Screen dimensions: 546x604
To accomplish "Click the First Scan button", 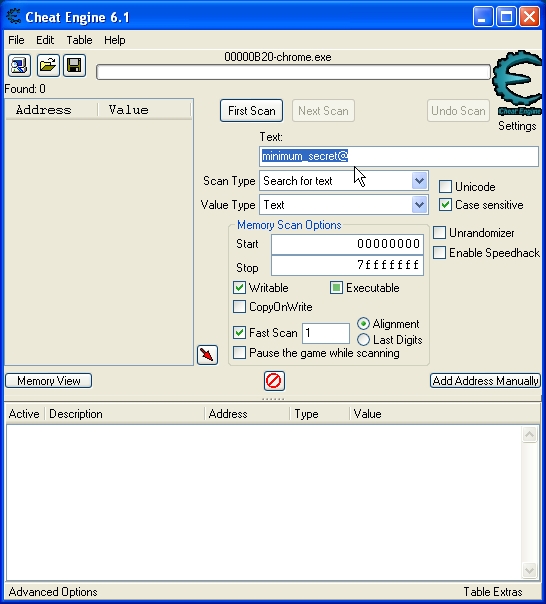I will 252,111.
